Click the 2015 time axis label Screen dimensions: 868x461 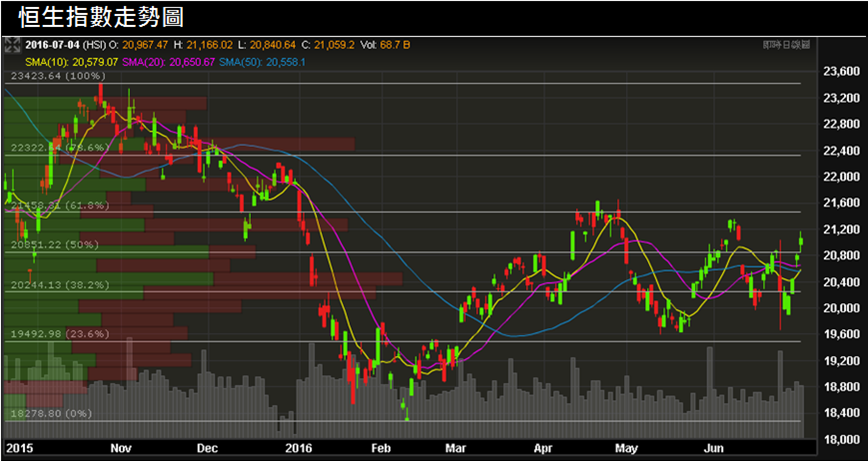(x=19, y=448)
